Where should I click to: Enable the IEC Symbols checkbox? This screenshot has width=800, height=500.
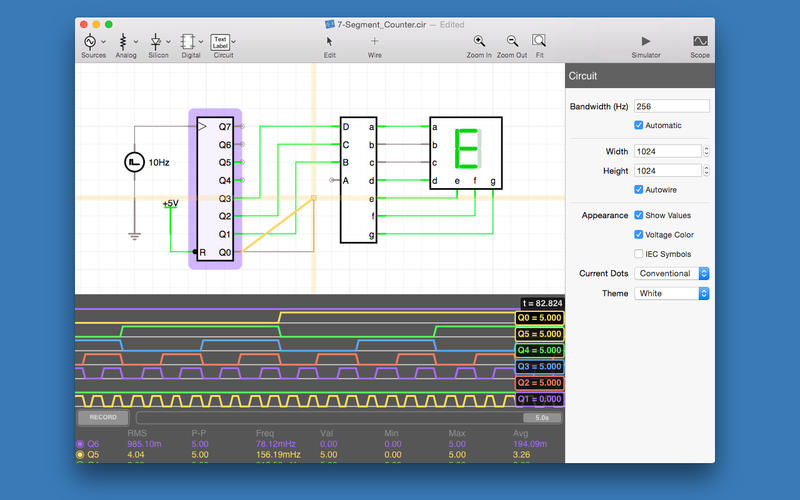click(x=639, y=254)
